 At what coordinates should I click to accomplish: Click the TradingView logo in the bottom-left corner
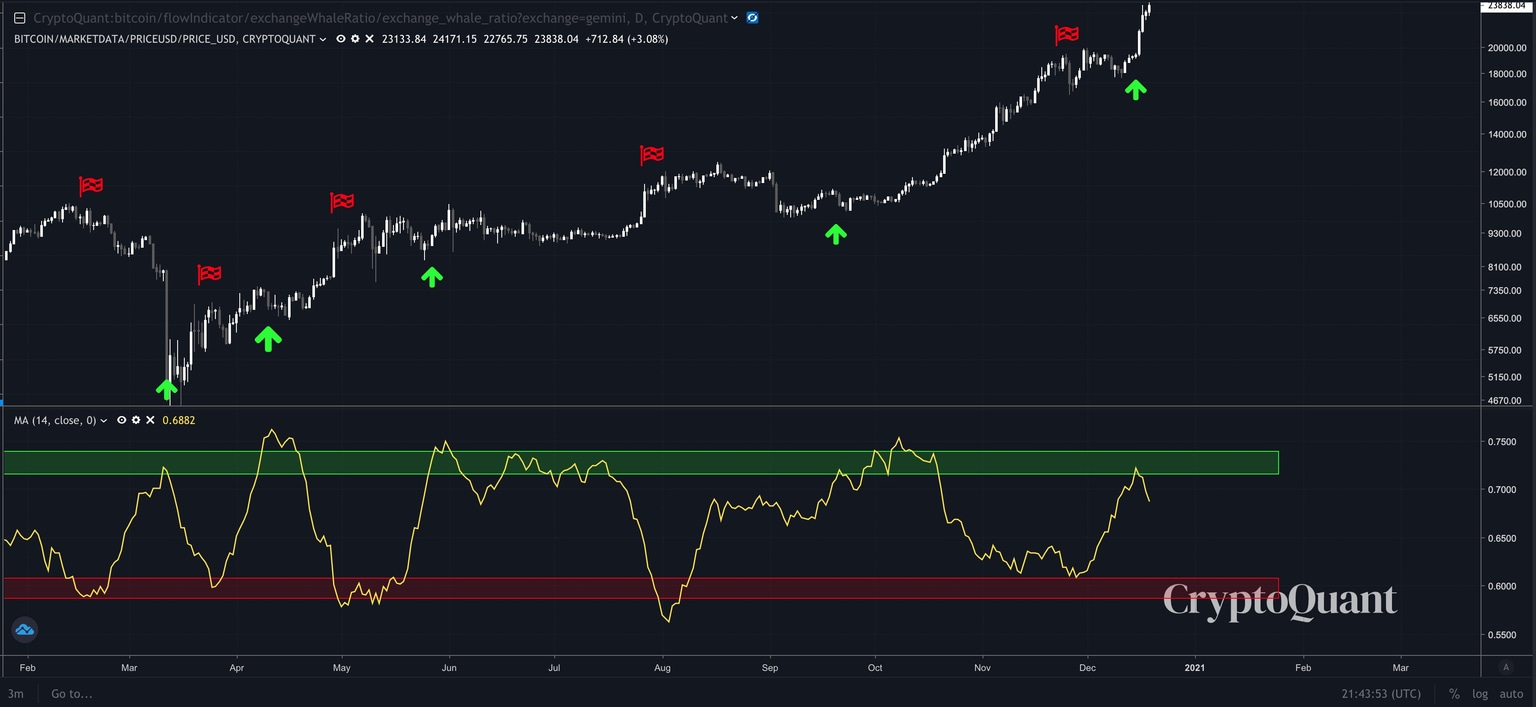click(24, 629)
